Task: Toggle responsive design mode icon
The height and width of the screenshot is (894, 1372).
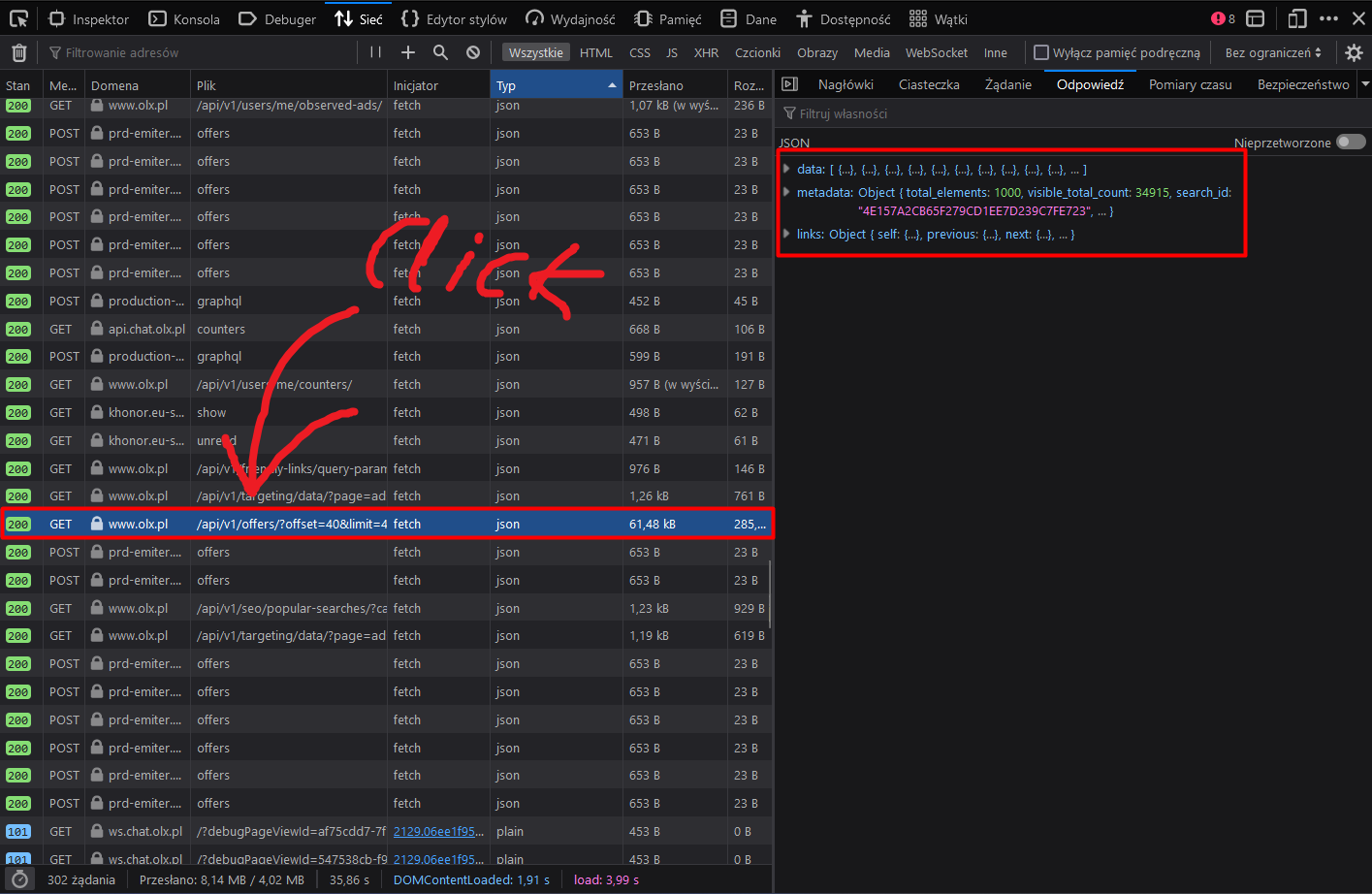Action: [1297, 18]
